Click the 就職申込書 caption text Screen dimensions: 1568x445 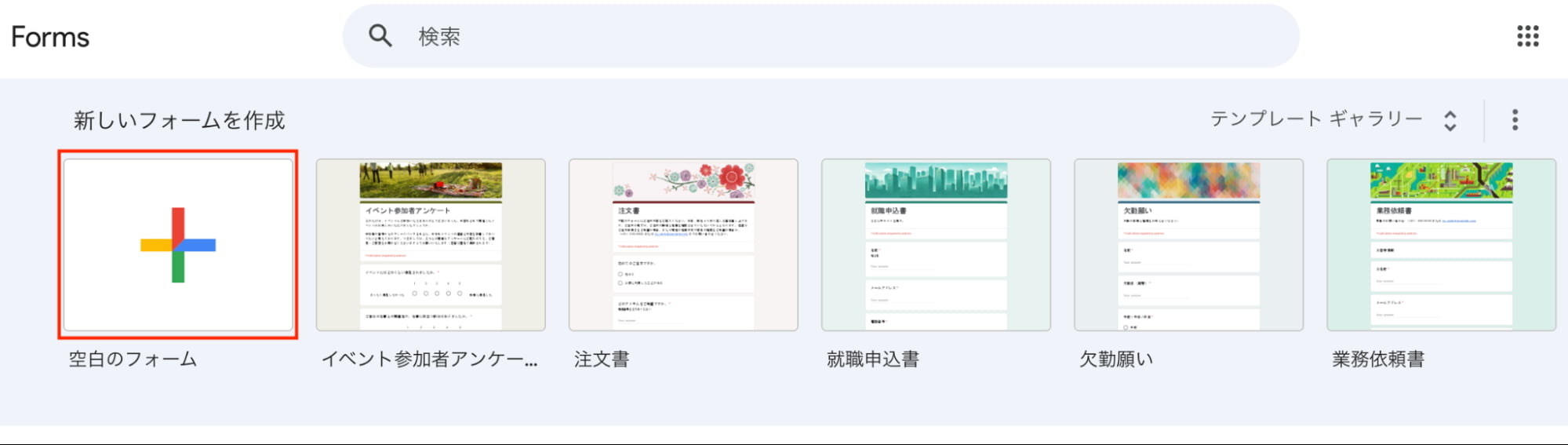tap(873, 359)
